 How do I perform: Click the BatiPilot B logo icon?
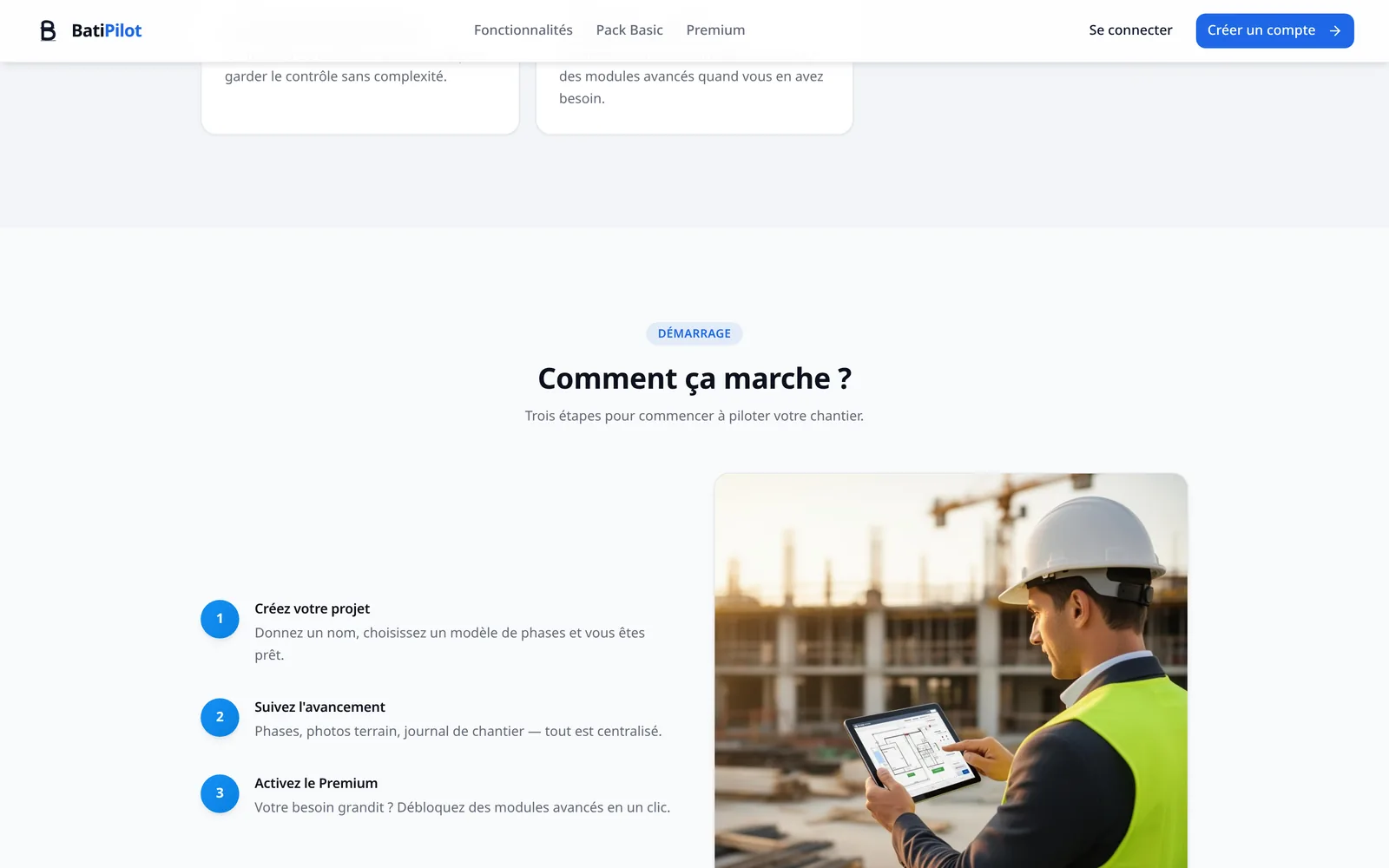(x=49, y=30)
